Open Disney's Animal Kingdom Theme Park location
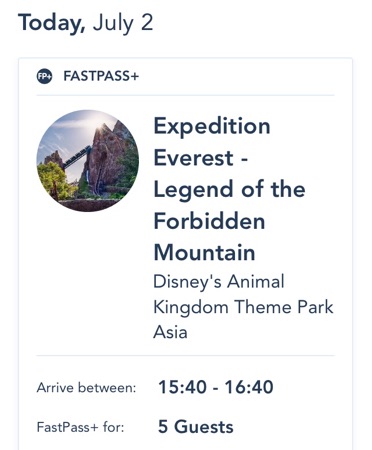The height and width of the screenshot is (450, 372). 243,294
